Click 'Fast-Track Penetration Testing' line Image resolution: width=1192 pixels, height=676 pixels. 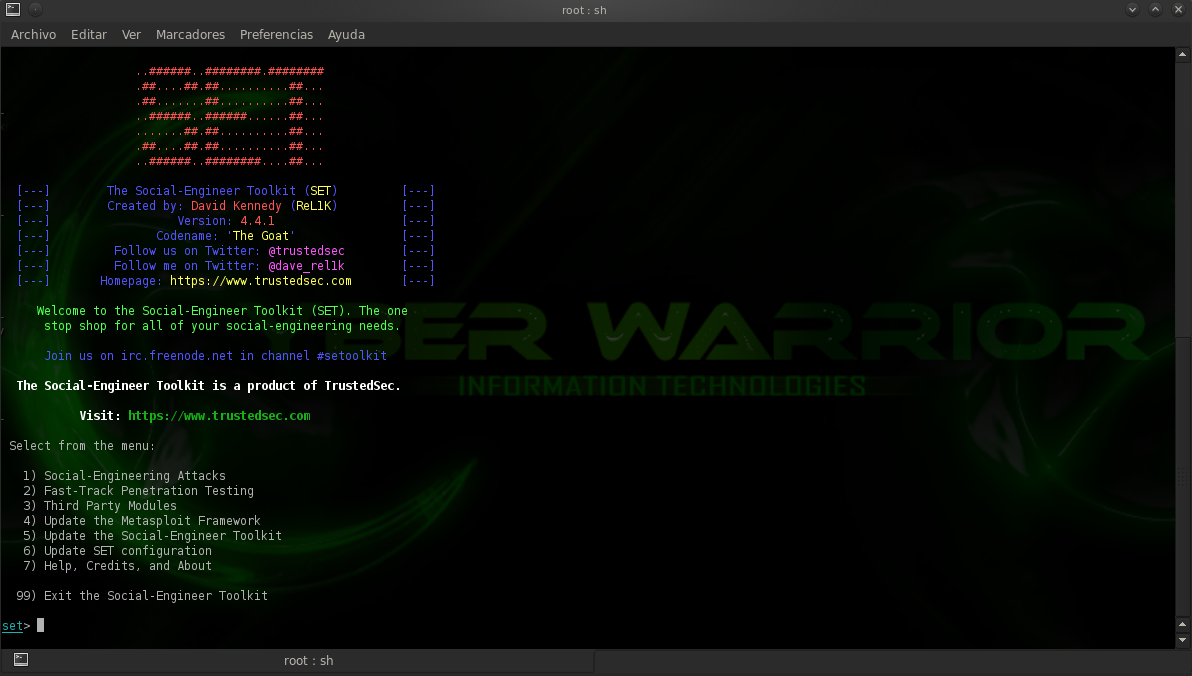point(138,491)
